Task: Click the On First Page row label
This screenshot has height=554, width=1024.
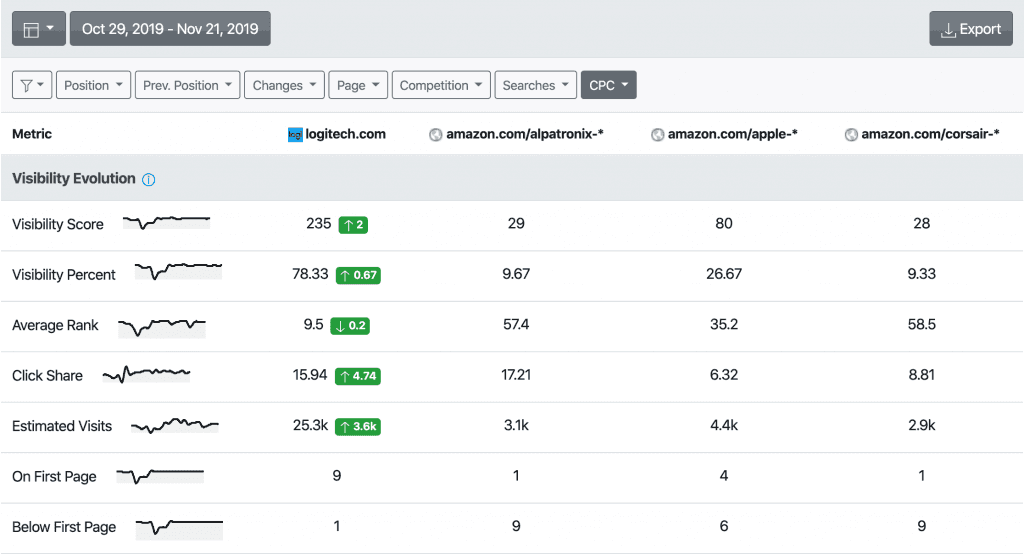Action: (x=54, y=476)
